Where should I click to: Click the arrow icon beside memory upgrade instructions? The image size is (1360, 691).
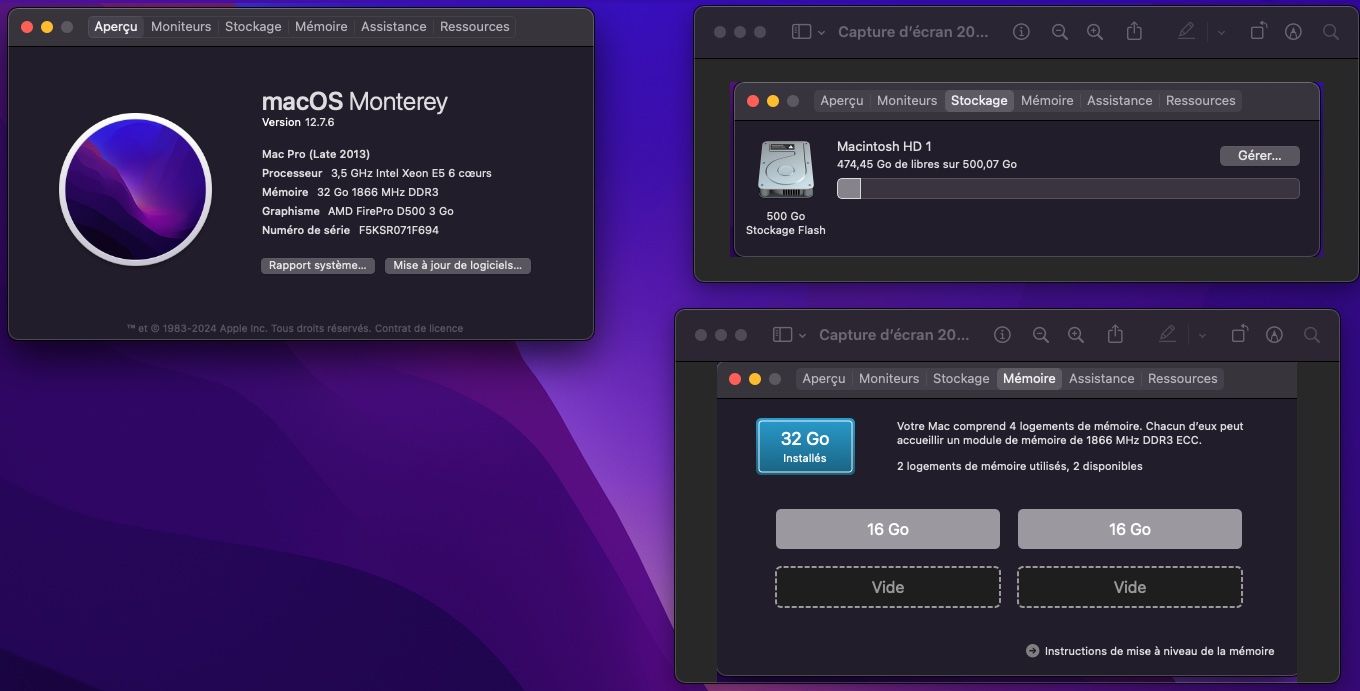[1033, 651]
